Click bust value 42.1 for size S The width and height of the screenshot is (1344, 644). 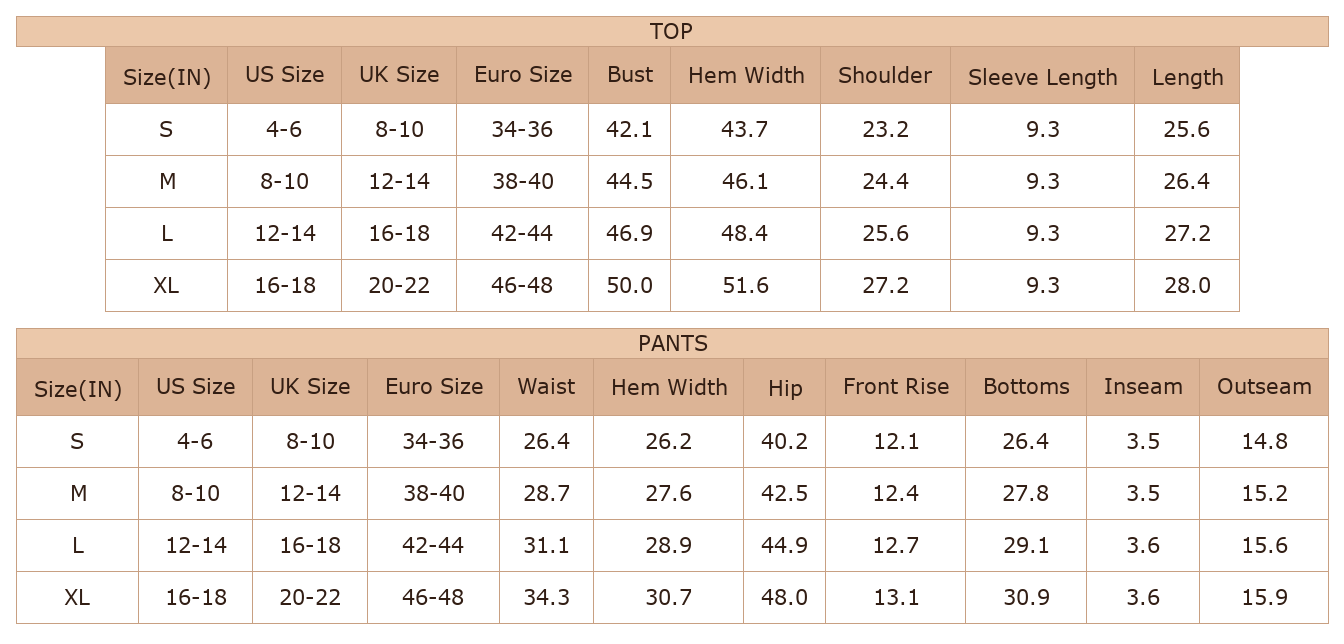(629, 129)
